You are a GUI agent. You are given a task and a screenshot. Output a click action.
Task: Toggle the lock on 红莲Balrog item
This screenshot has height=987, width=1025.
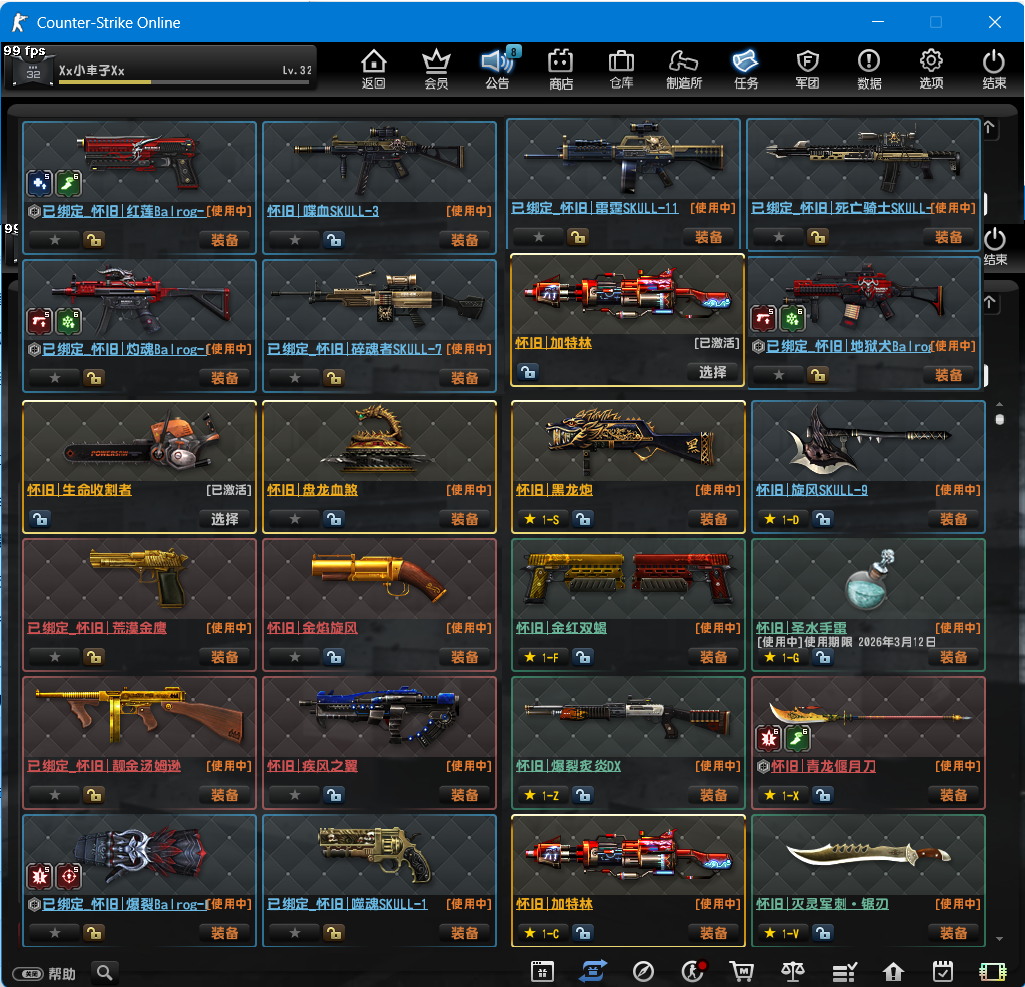pyautogui.click(x=93, y=241)
